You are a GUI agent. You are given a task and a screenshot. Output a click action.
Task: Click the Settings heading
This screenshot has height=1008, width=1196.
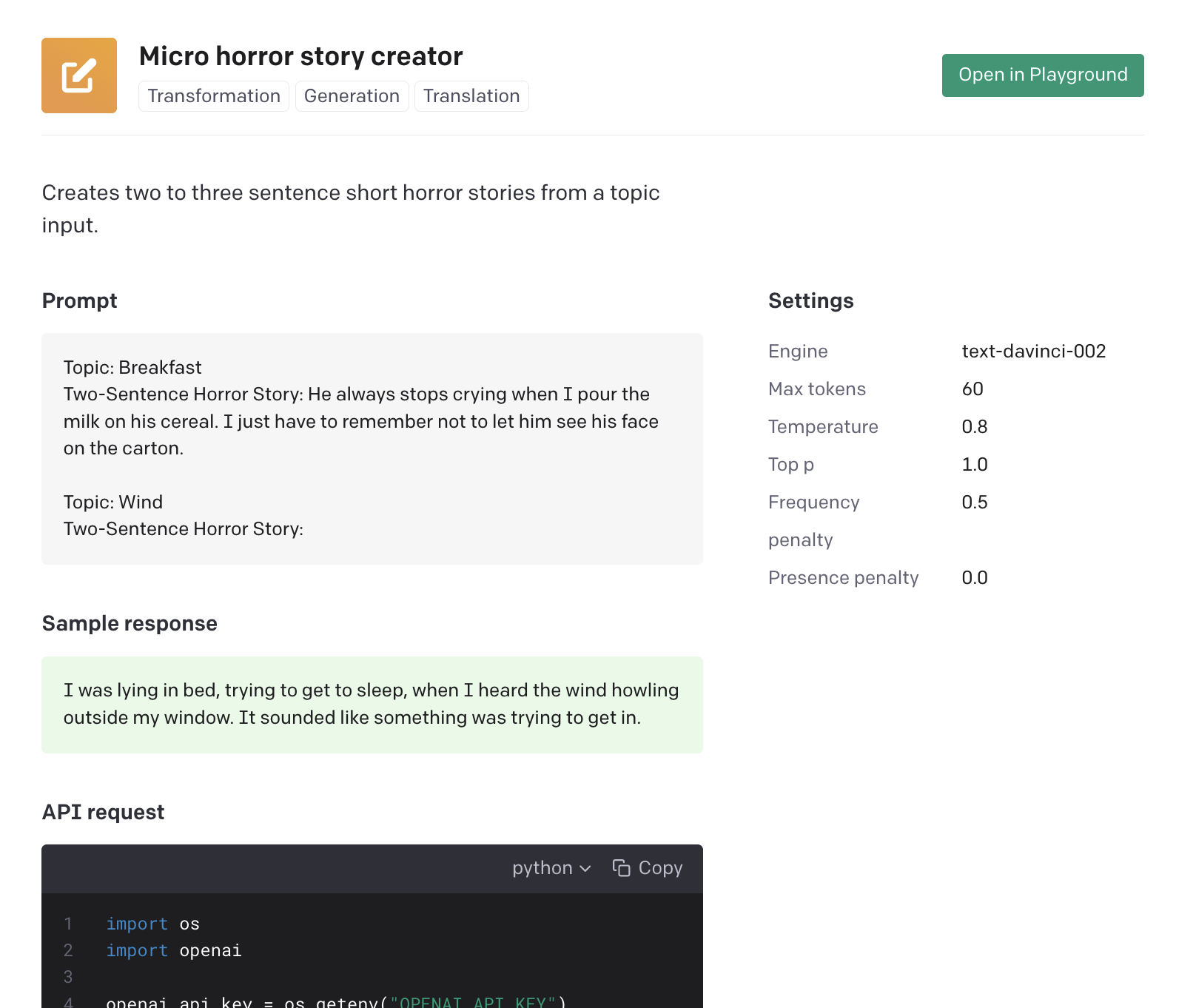[811, 300]
